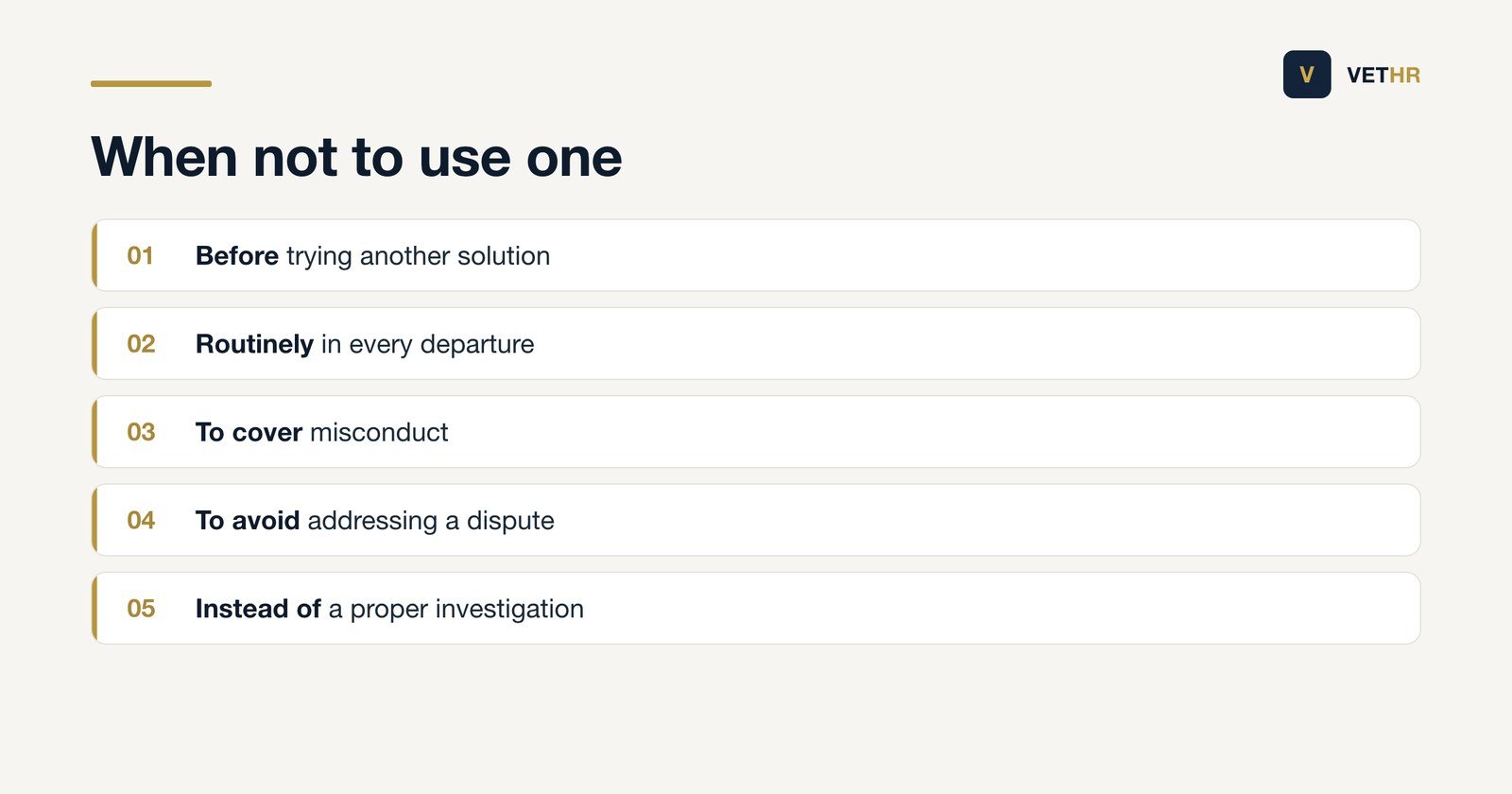Screen dimensions: 1512x794
Task: Select the 'When not to use one' heading
Action: (x=357, y=157)
